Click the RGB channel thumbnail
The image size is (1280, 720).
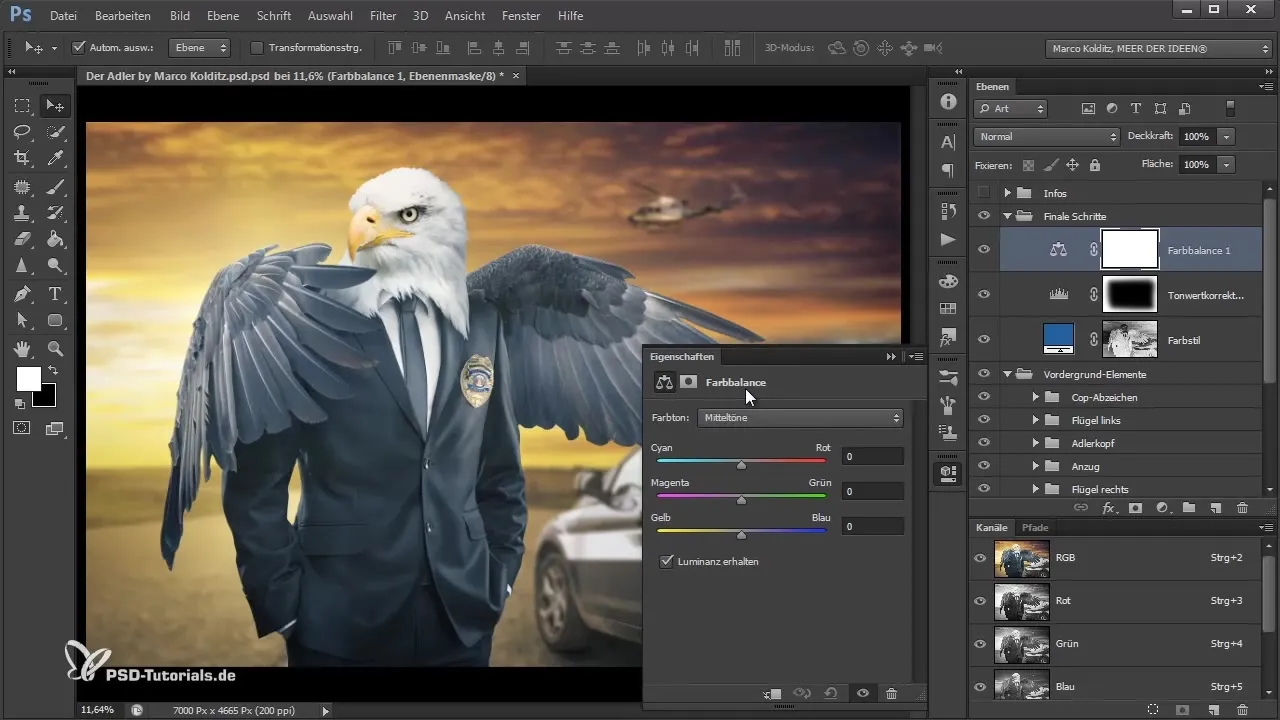[1022, 558]
